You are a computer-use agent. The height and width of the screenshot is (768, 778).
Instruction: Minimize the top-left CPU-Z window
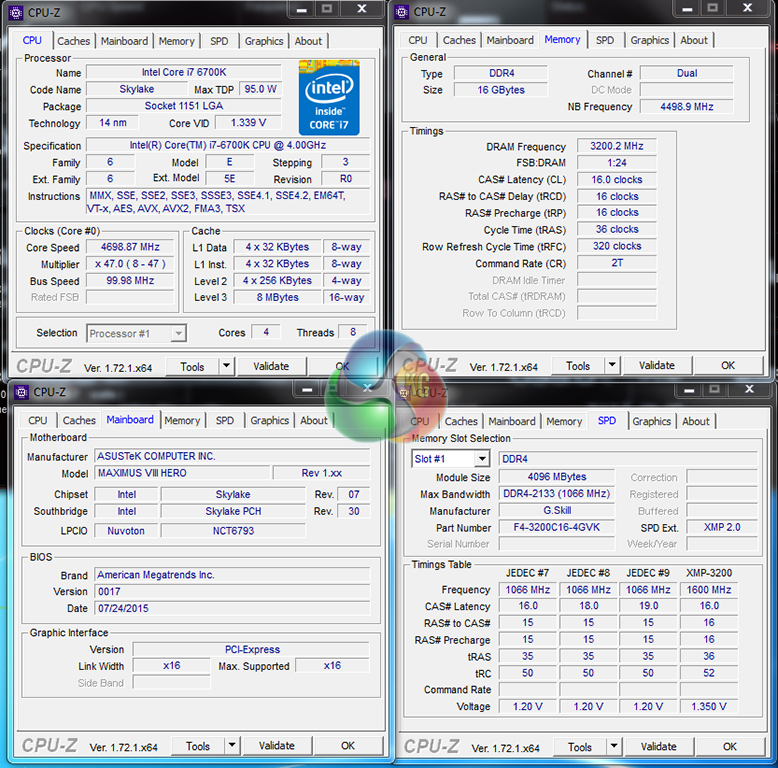[x=302, y=10]
